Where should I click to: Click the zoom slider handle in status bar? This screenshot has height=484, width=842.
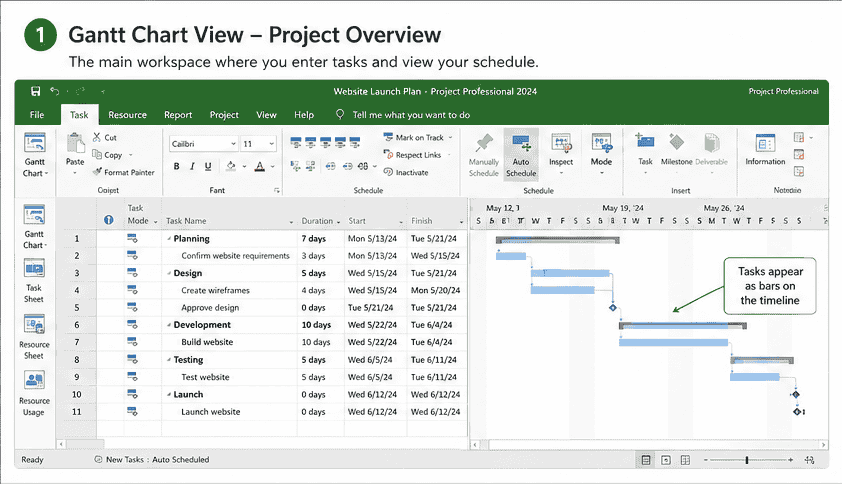747,460
